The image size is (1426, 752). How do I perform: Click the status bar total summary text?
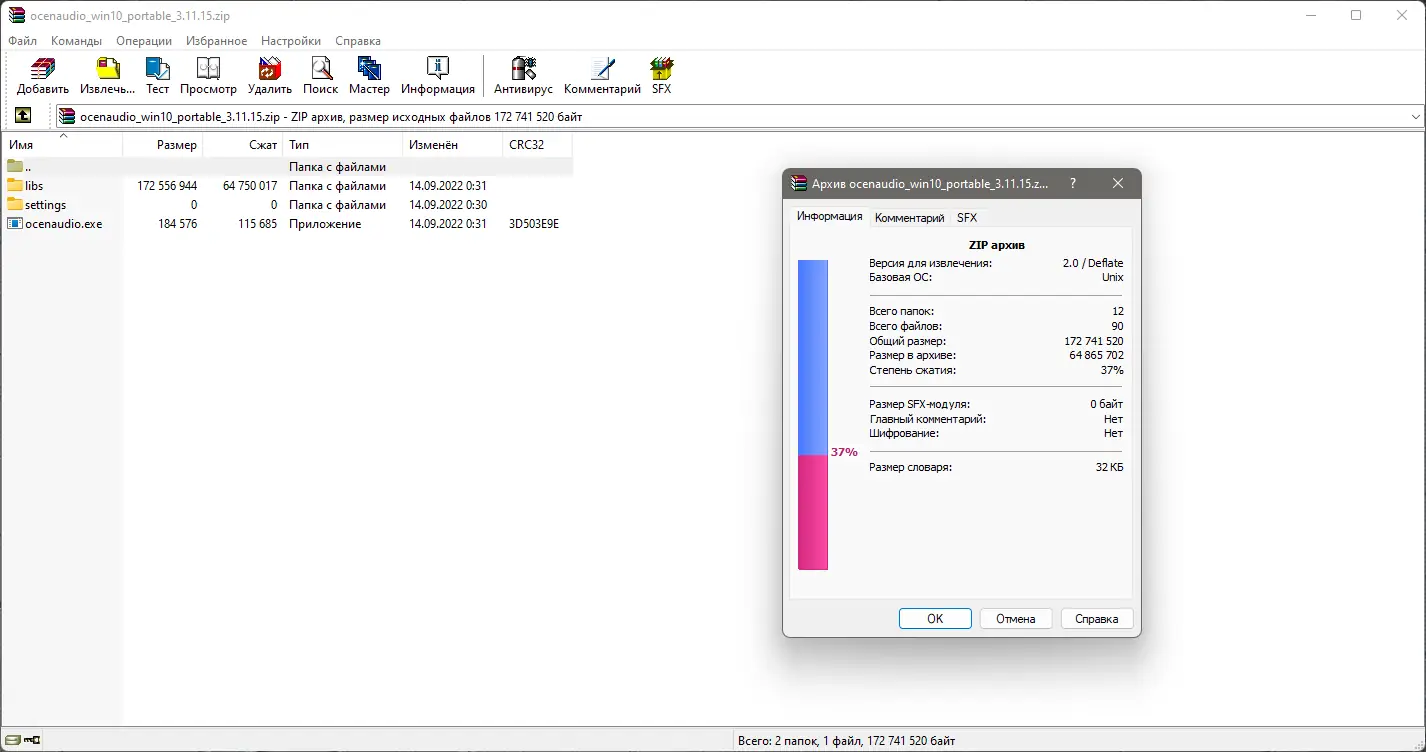pyautogui.click(x=846, y=741)
